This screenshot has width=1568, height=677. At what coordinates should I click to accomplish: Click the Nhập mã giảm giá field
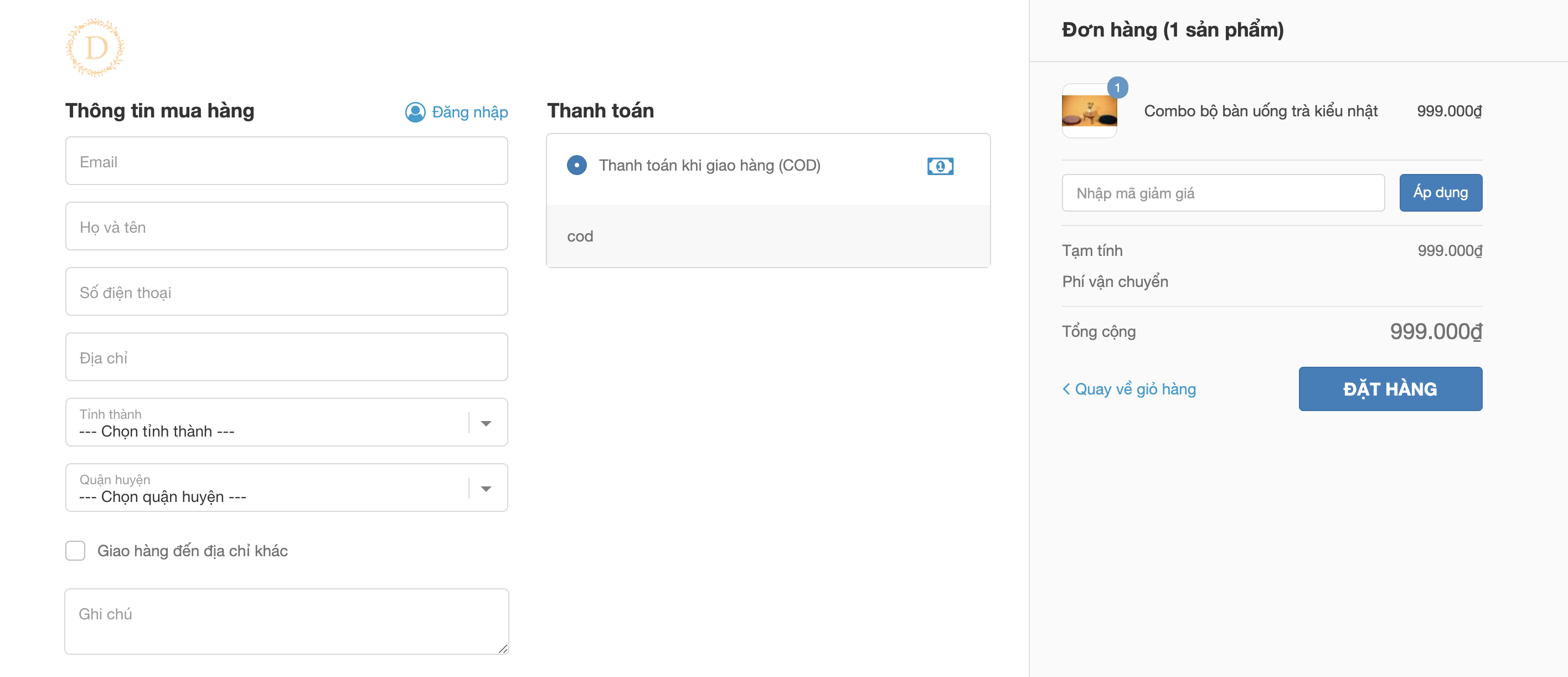[1223, 193]
